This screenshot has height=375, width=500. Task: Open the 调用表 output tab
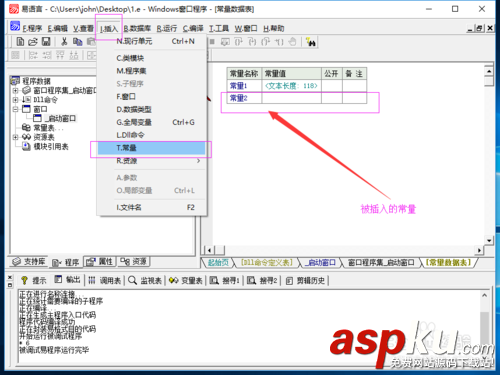tap(105, 280)
